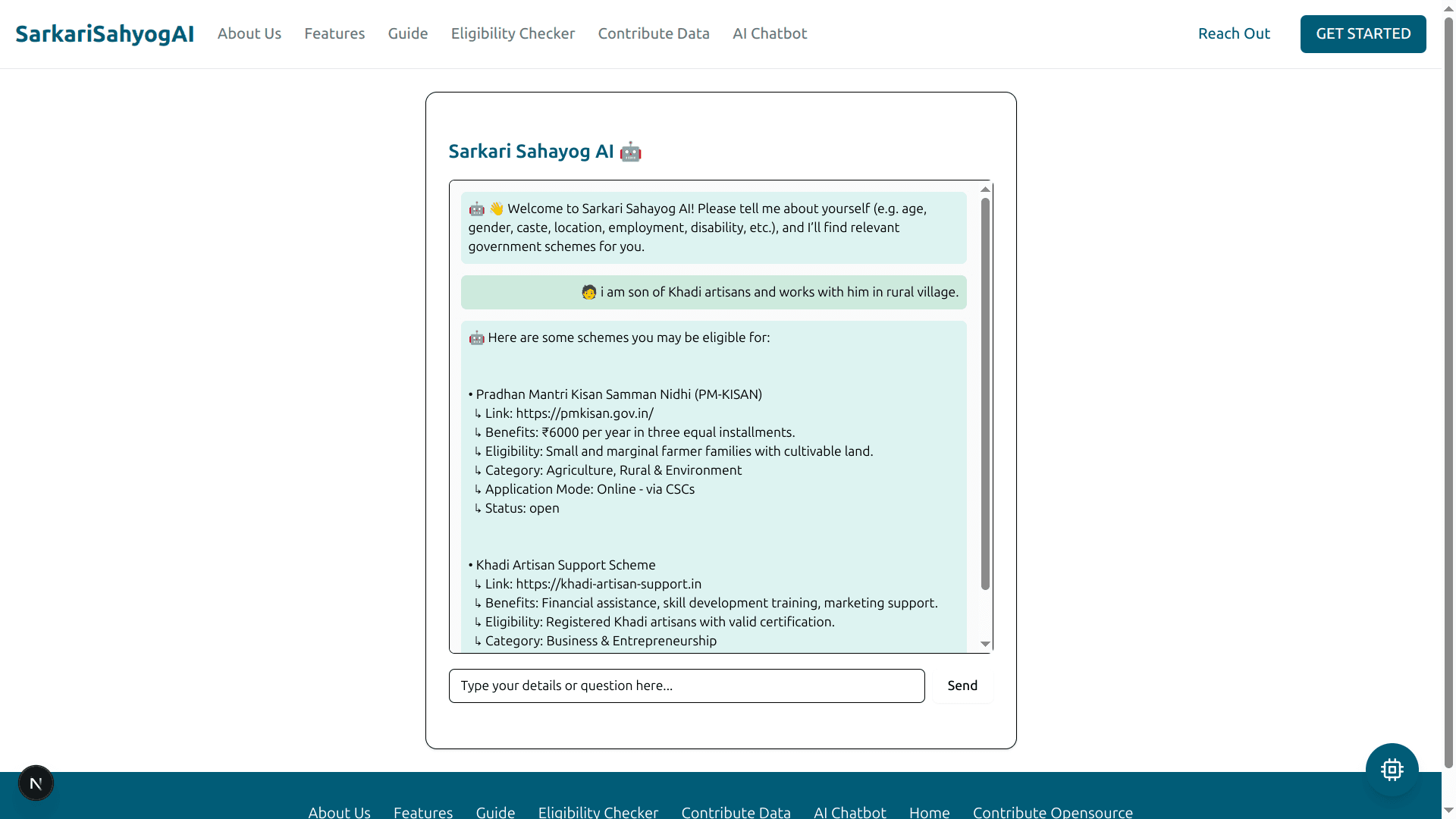This screenshot has height=819, width=1456.
Task: Open About Us in the top navigation
Action: 249,34
